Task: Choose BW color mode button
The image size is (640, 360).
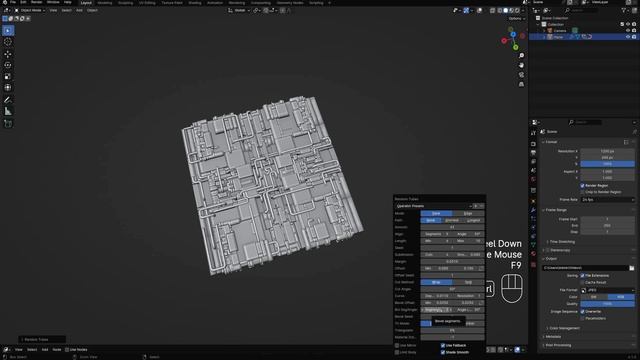Action: (594, 297)
